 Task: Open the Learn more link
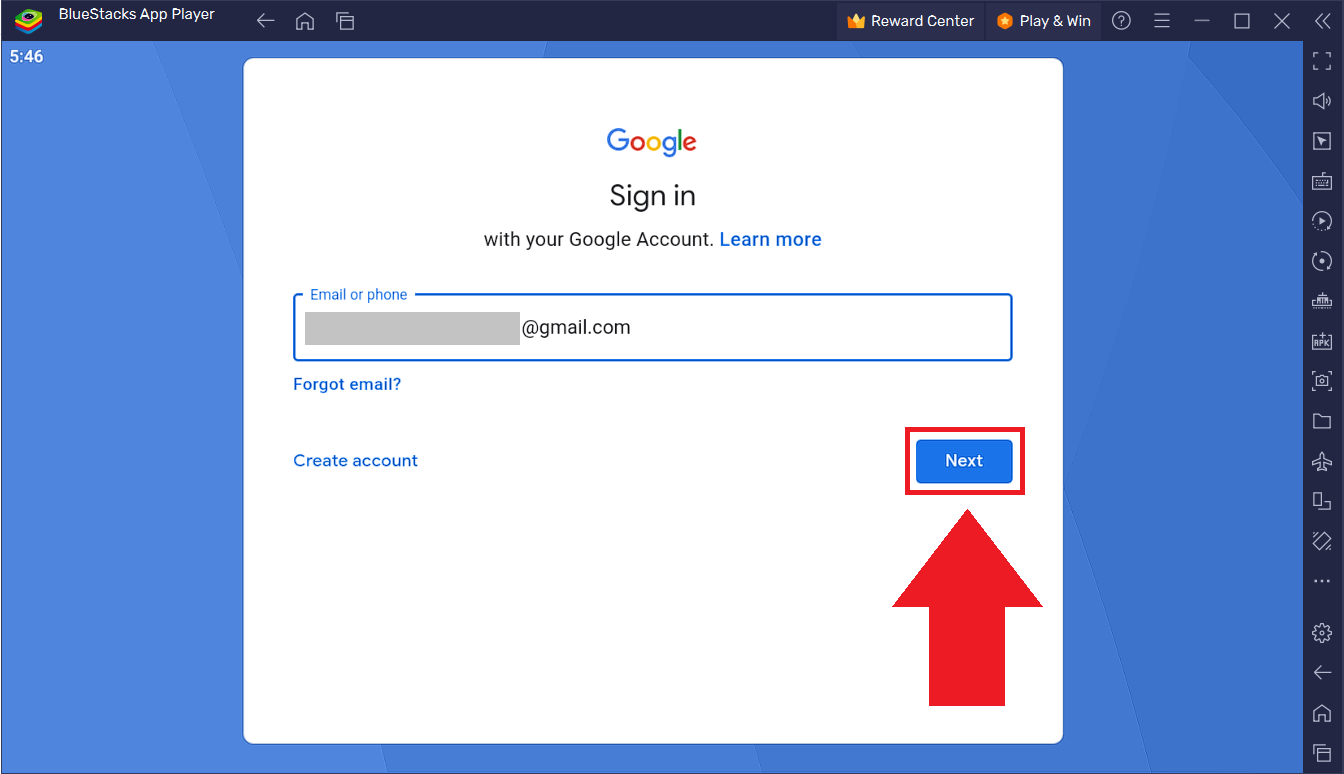(x=770, y=240)
